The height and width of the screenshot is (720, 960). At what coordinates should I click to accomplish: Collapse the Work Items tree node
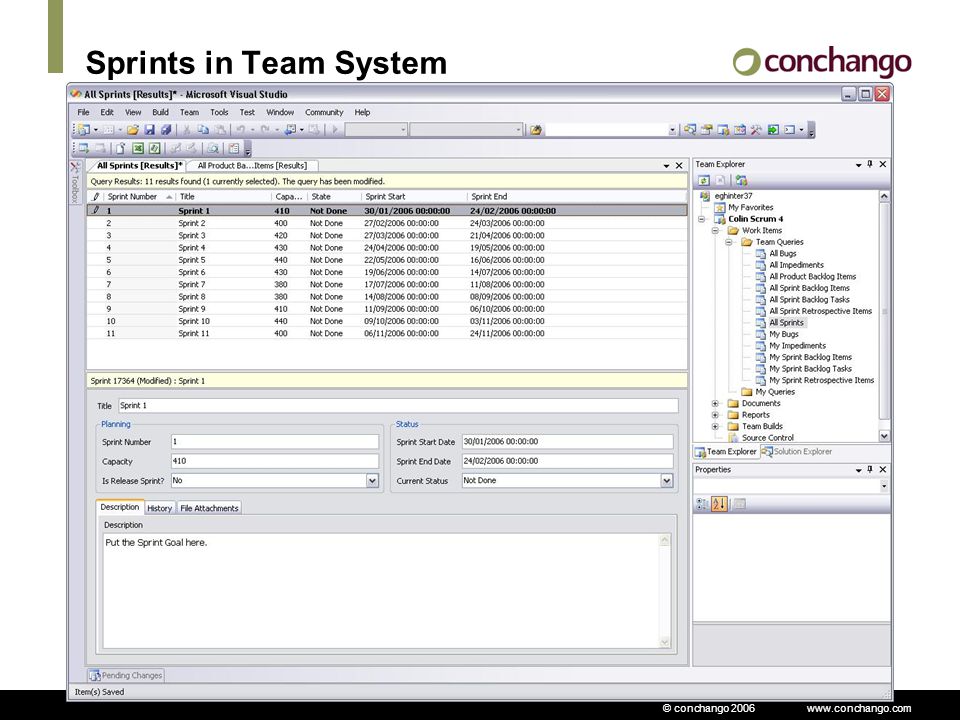tap(715, 231)
